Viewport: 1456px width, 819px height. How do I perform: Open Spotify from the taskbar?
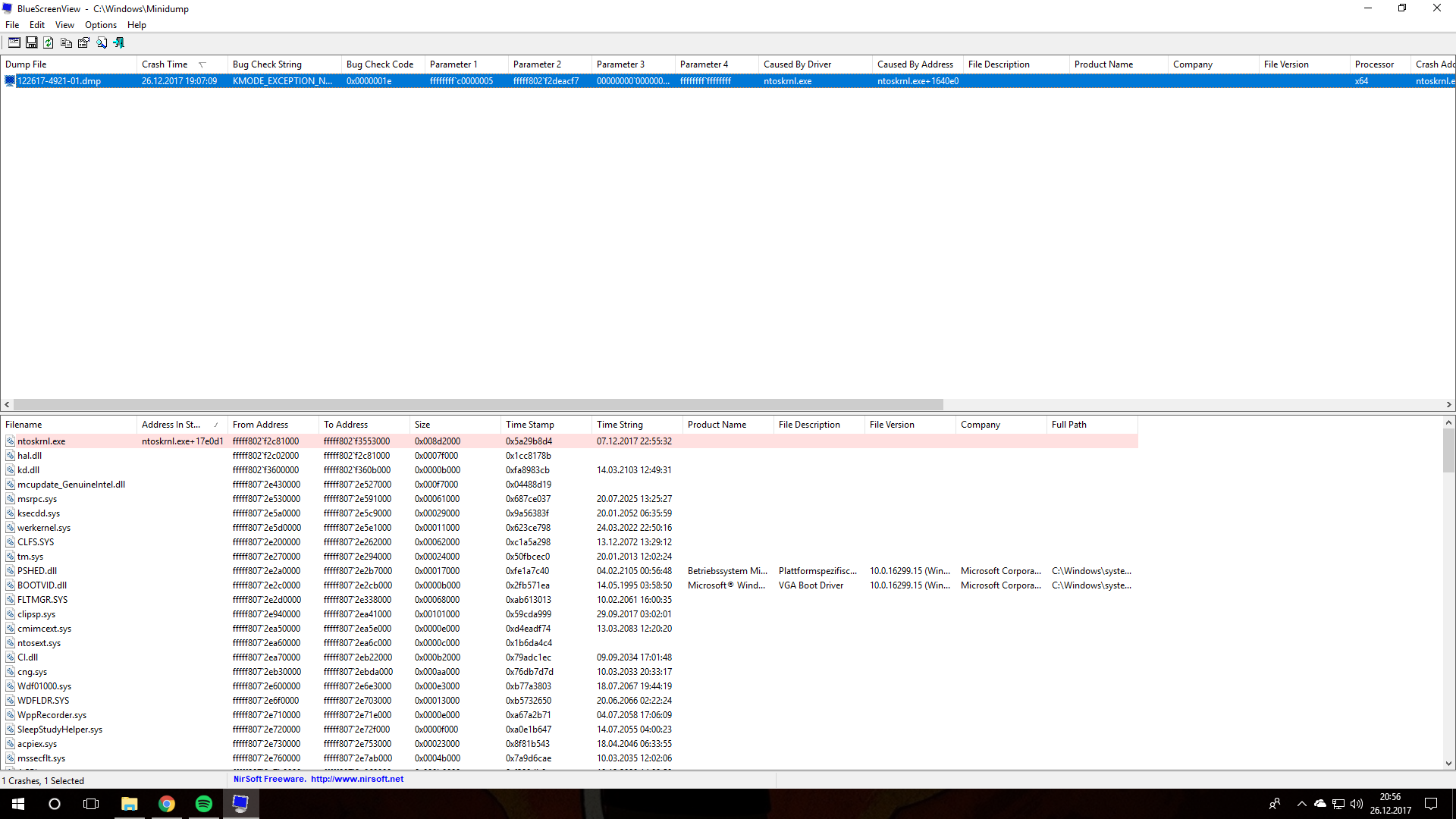pos(203,804)
